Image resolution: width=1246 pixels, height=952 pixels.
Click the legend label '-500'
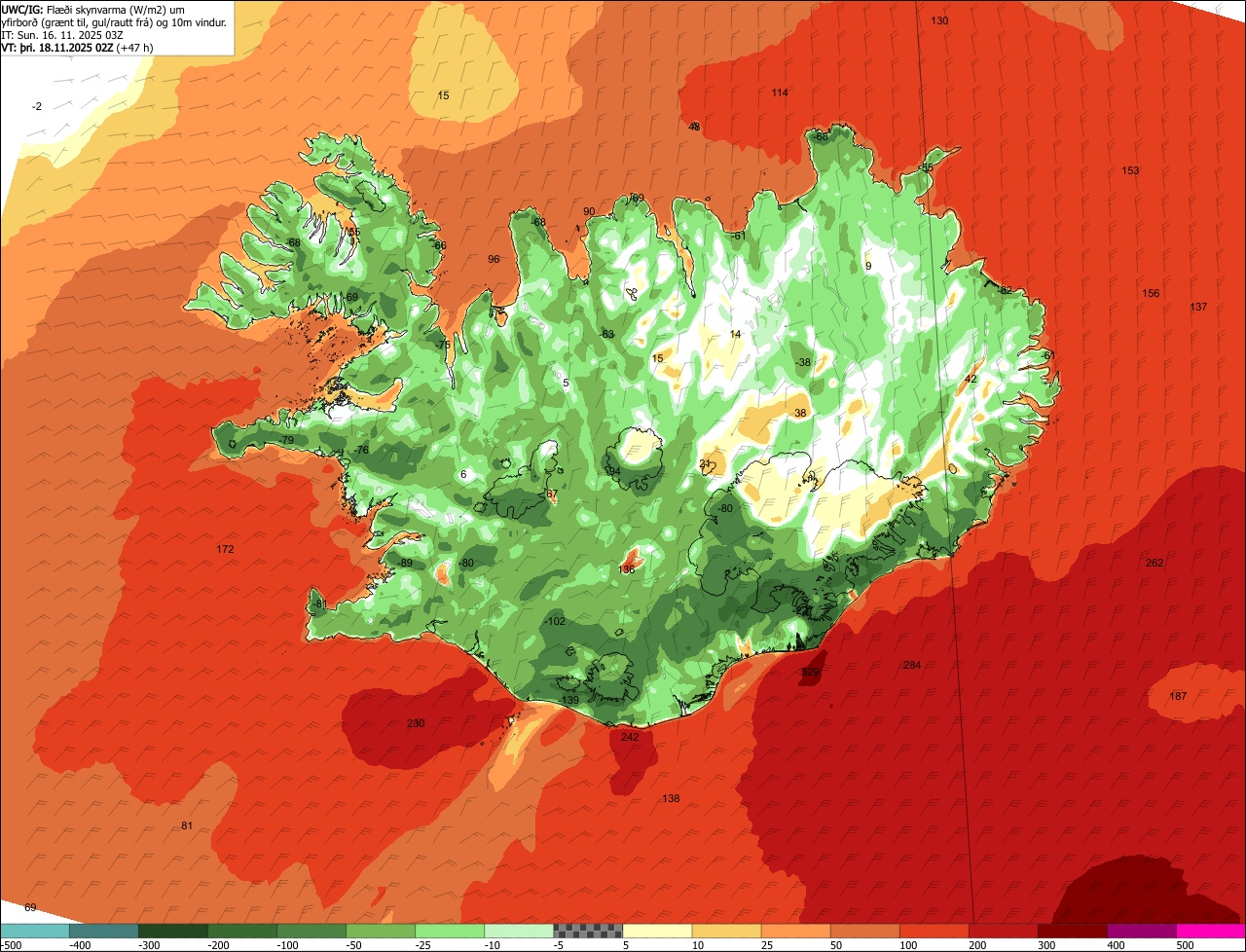coord(12,944)
